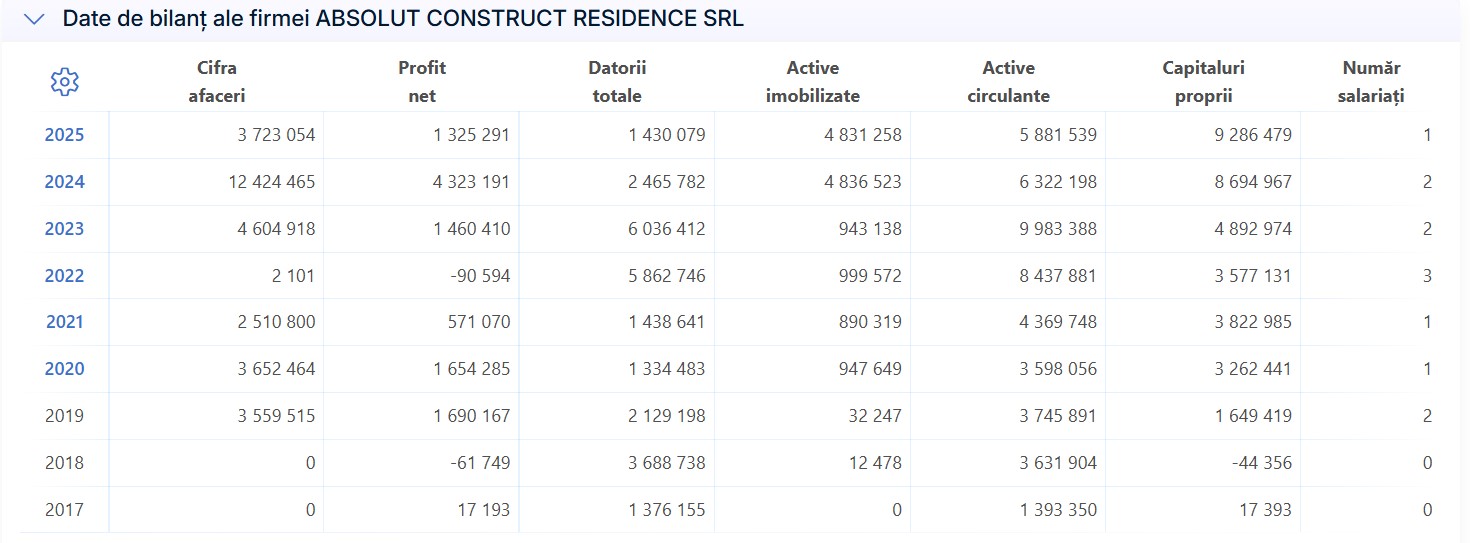Image resolution: width=1470 pixels, height=543 pixels.
Task: Select the 2023 net profit 1 460 410
Action: (472, 229)
